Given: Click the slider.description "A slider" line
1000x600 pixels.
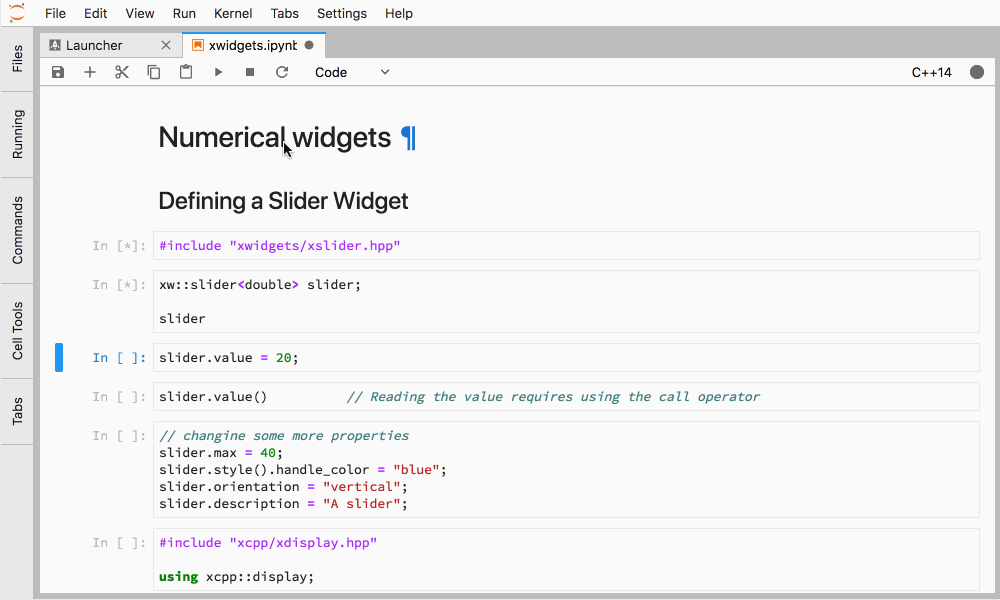Looking at the screenshot, I should (283, 504).
